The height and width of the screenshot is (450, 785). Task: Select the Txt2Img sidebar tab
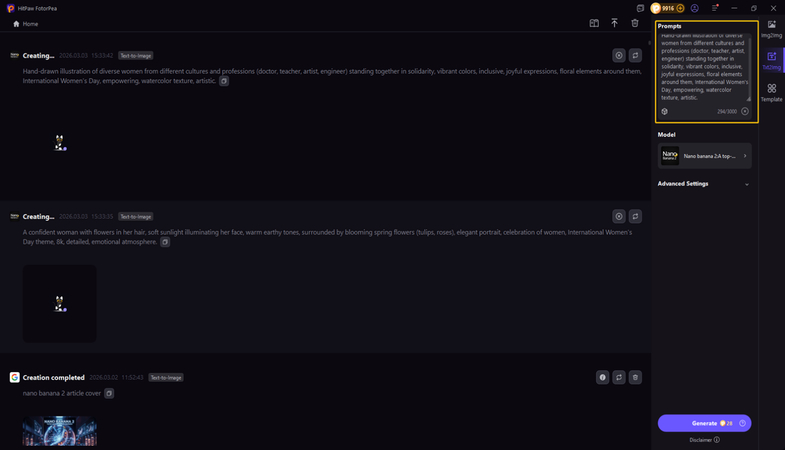[x=771, y=60]
